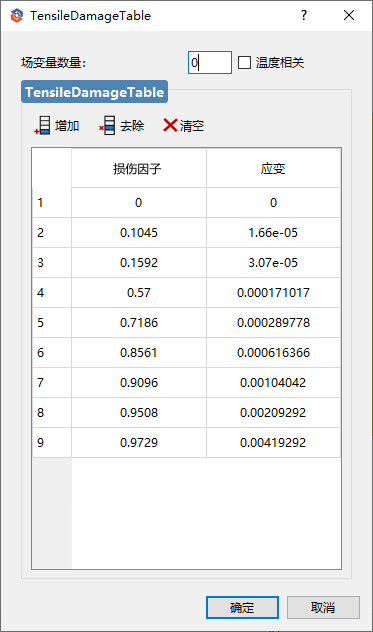Select row header 5
Viewport: 373px width, 632px height.
(x=52, y=323)
